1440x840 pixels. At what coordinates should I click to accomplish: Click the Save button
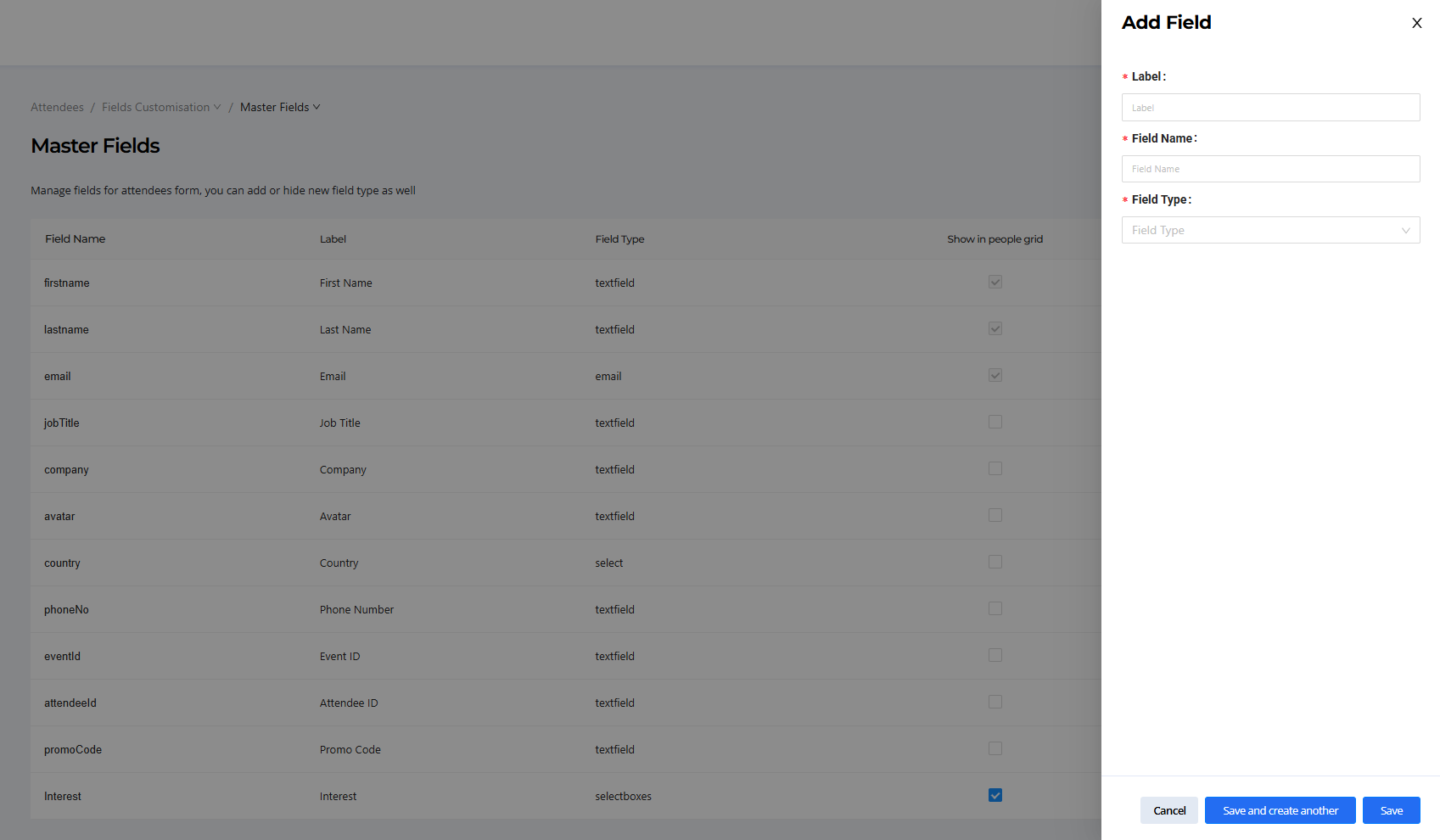coord(1391,810)
